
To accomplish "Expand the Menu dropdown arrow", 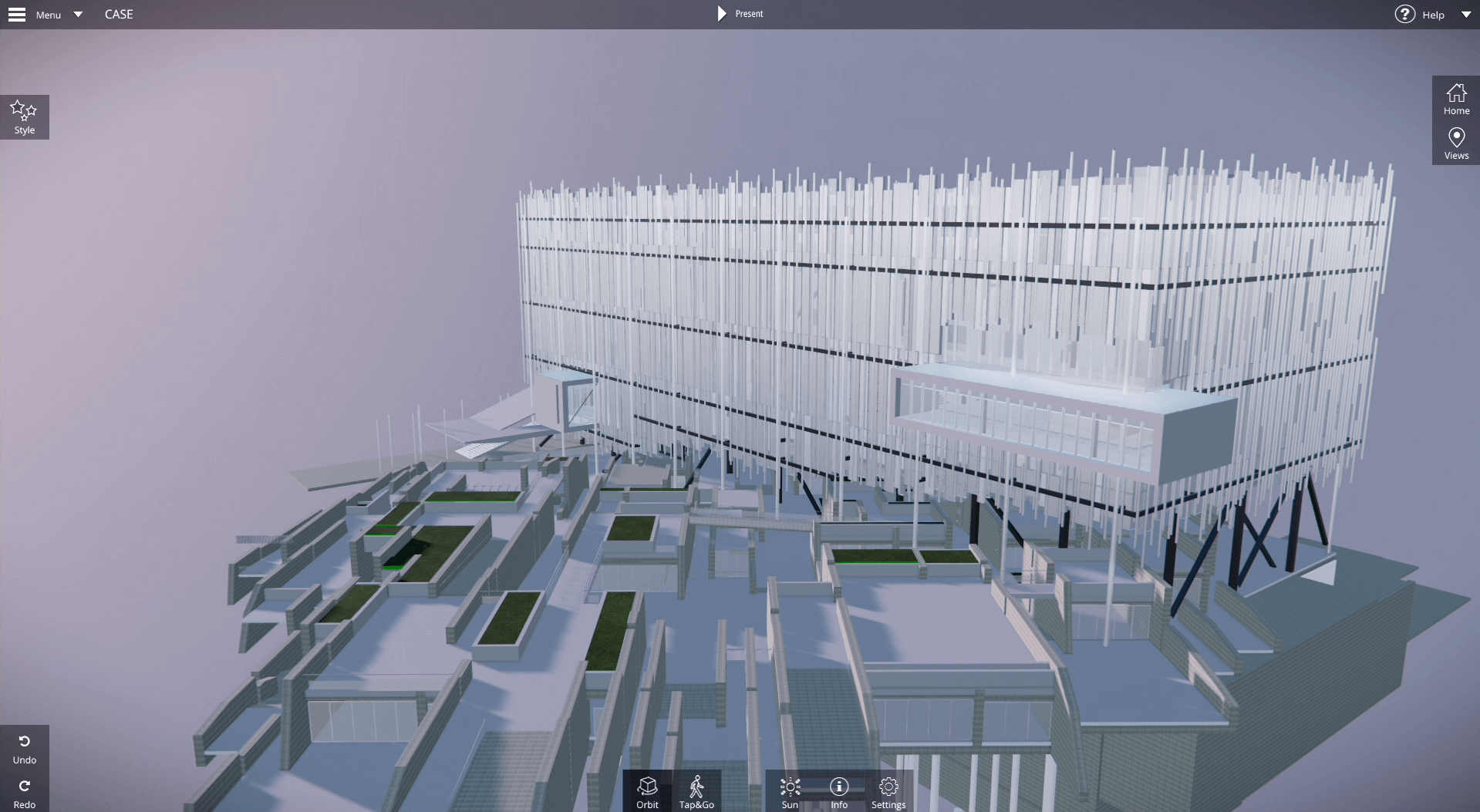I will click(77, 14).
